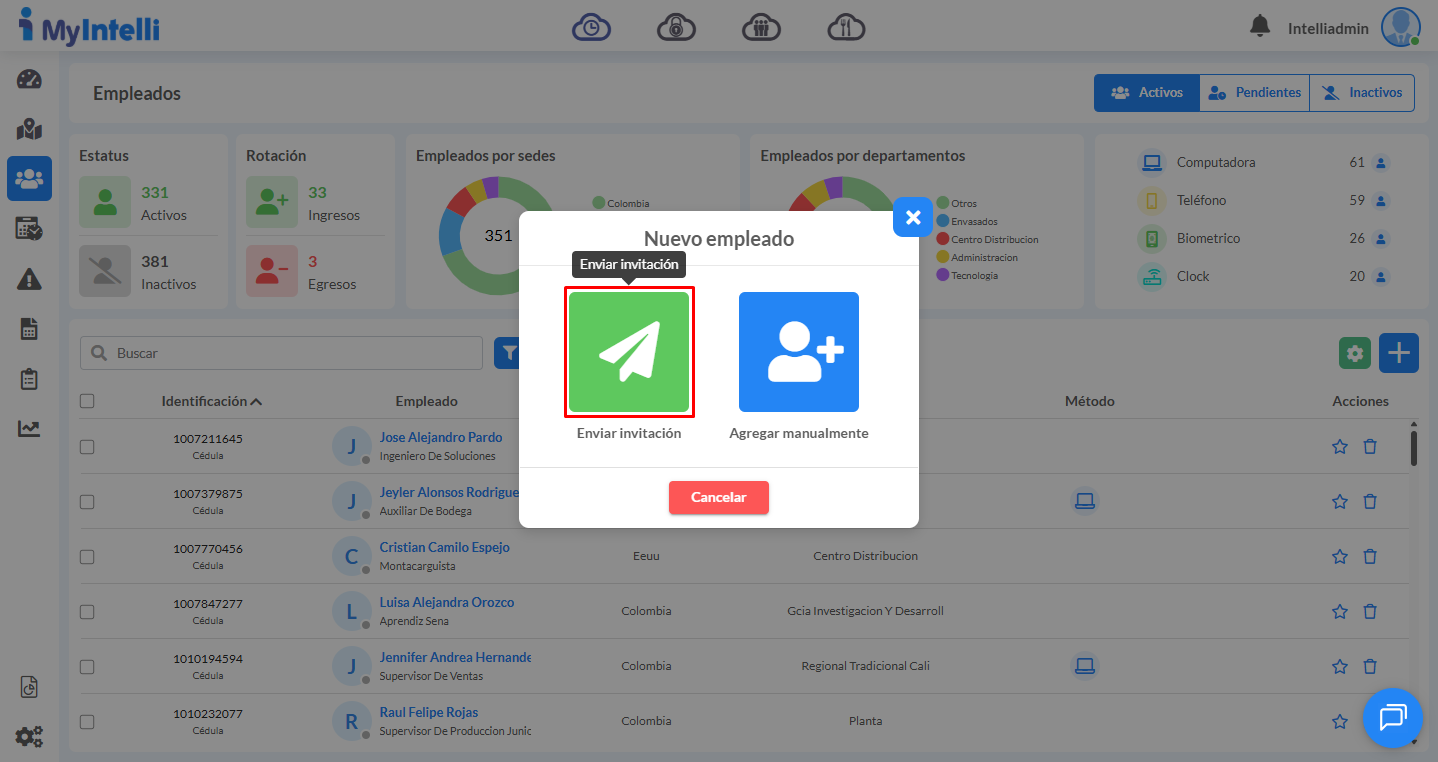Click the Buscar search field
The height and width of the screenshot is (762, 1438).
click(x=290, y=353)
